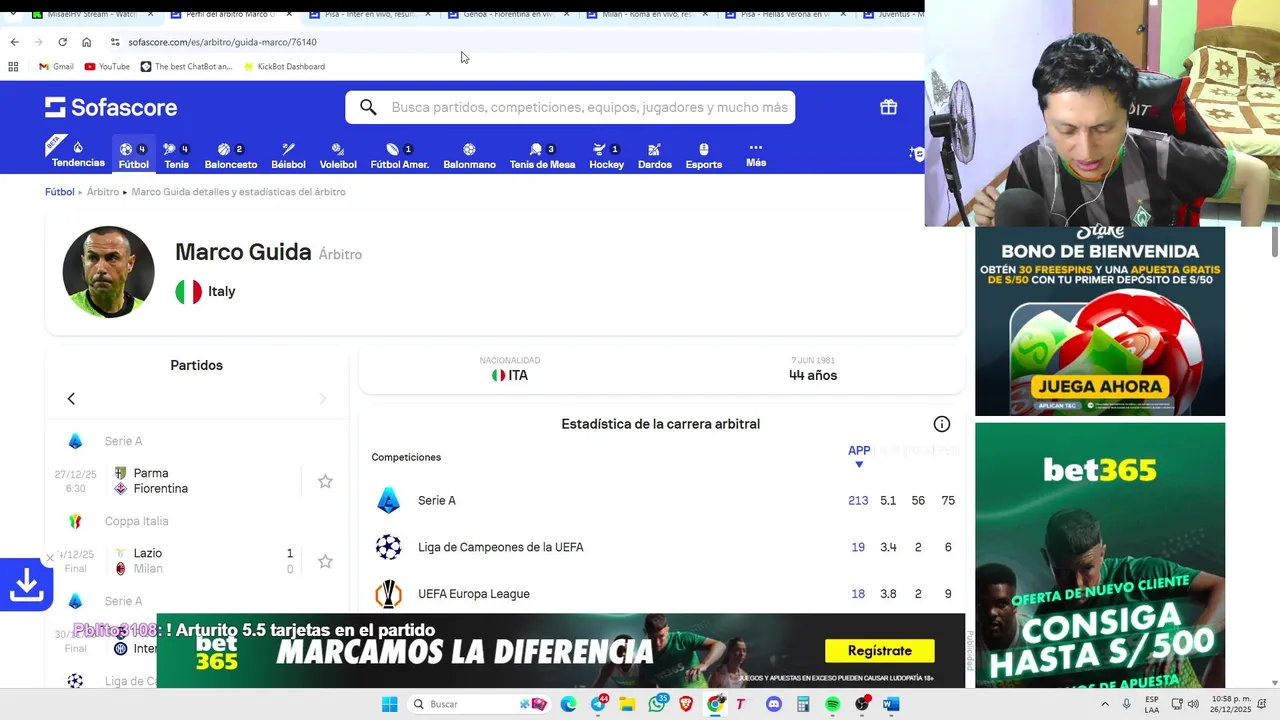Switch to the Genoa - Fiorentina browser tab
Screen dimensions: 1280x720
click(x=509, y=14)
